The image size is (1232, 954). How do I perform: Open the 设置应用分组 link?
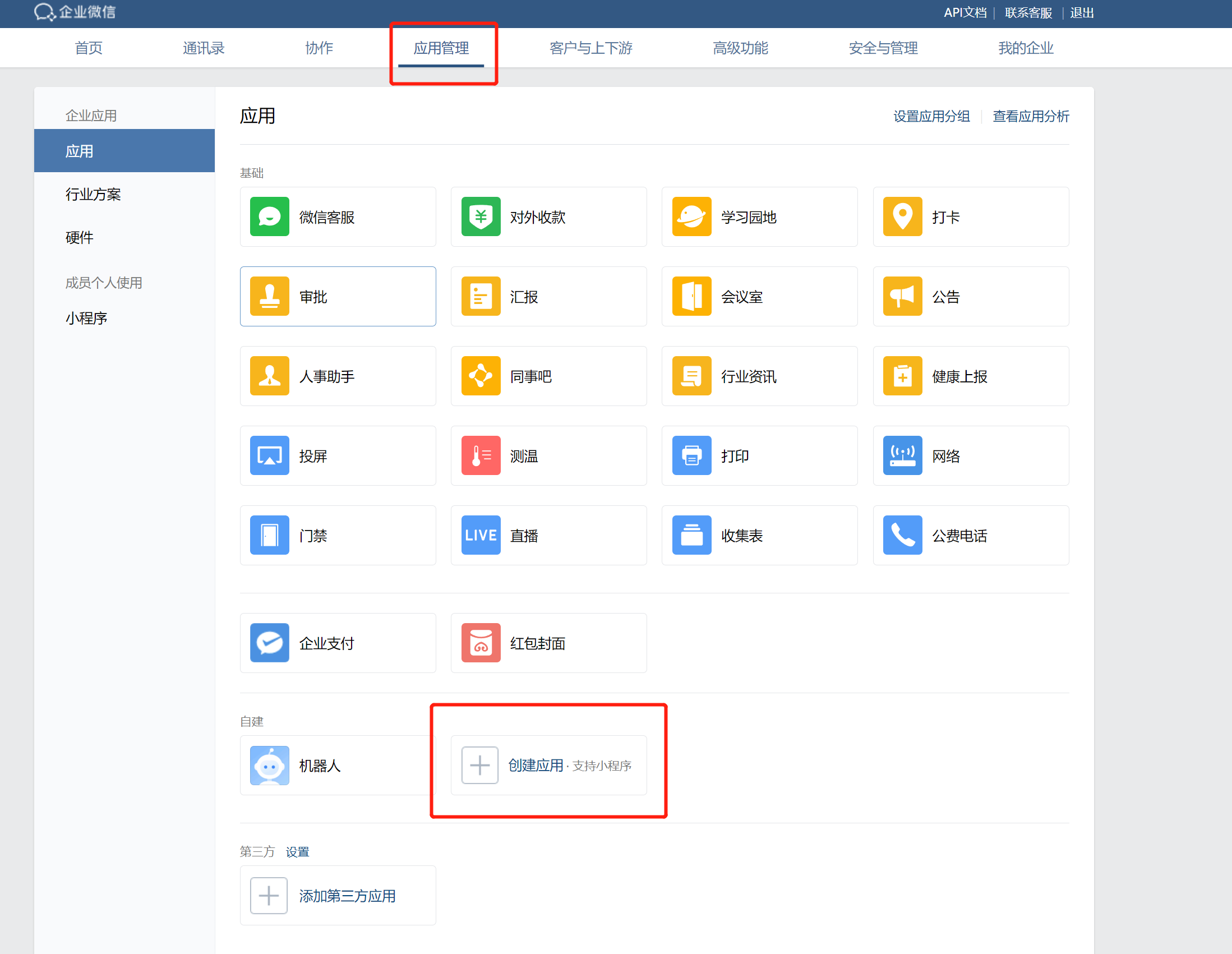pos(931,116)
